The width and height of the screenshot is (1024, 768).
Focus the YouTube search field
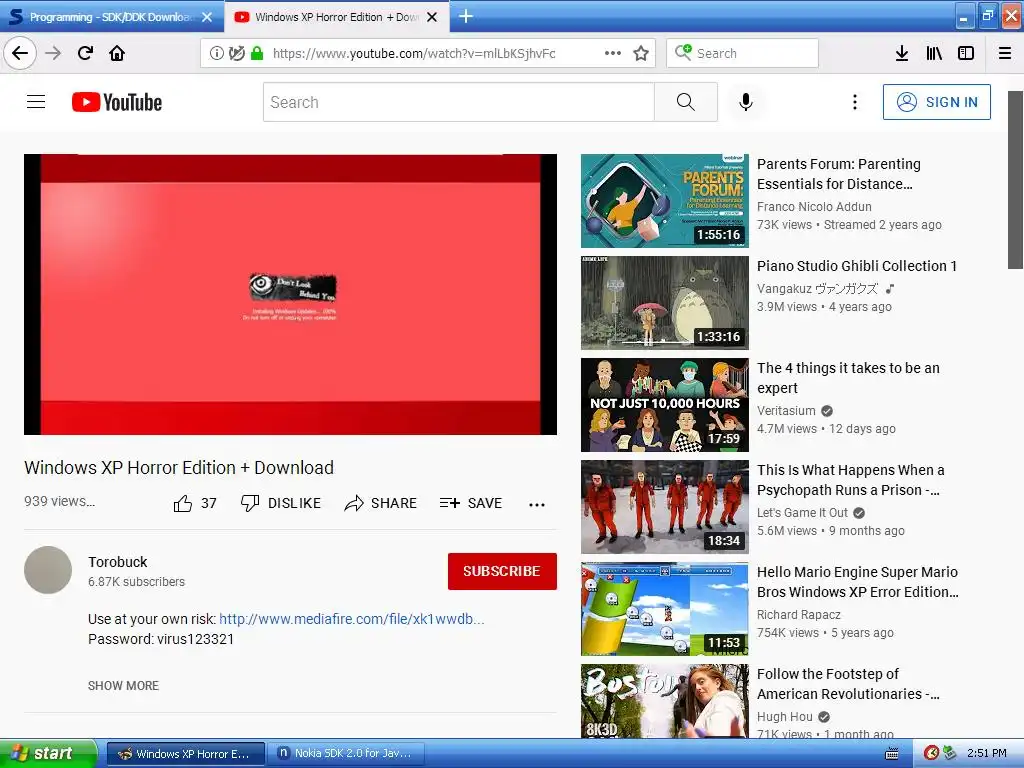(x=458, y=102)
